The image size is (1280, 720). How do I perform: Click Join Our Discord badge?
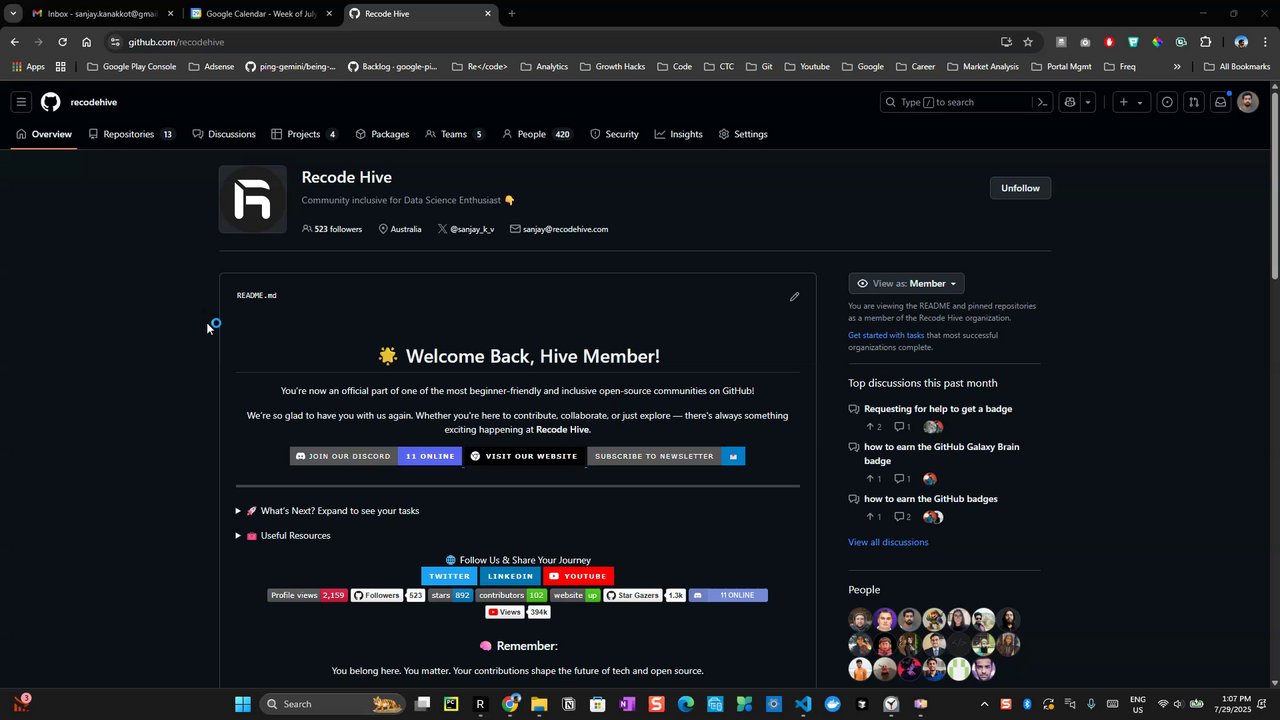coord(376,456)
